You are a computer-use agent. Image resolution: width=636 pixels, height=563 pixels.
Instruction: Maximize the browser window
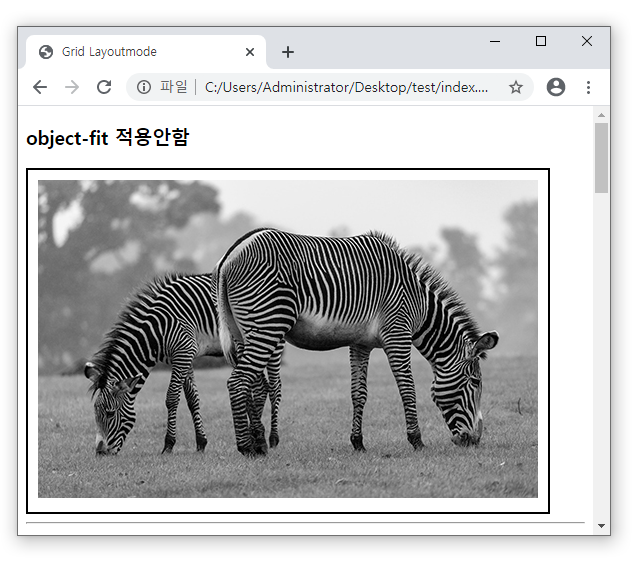tap(541, 41)
